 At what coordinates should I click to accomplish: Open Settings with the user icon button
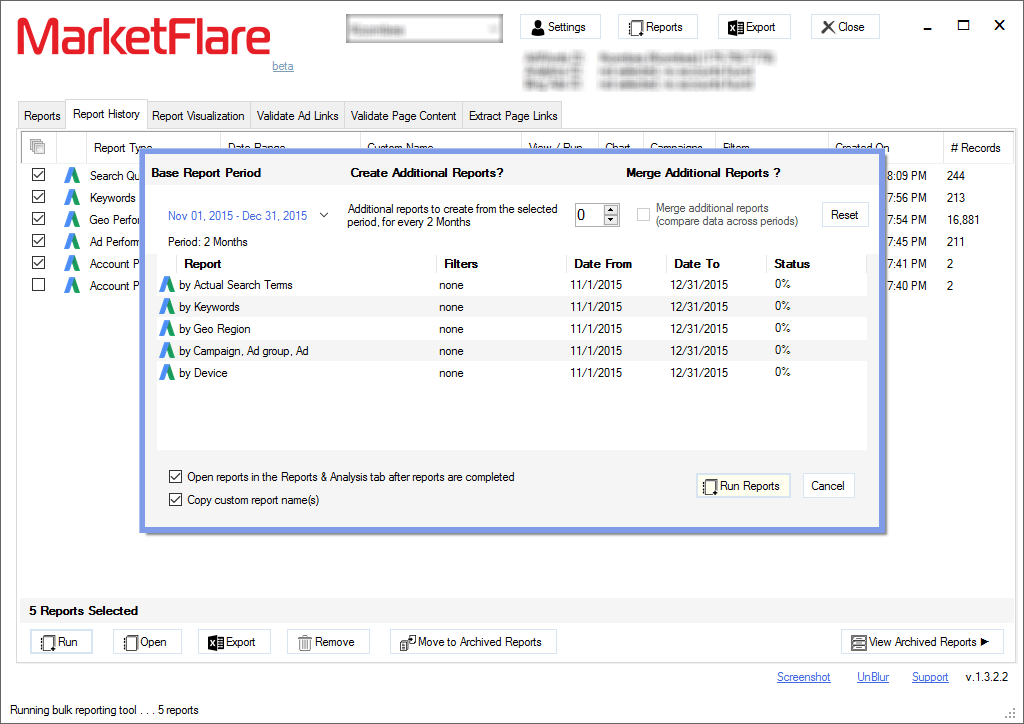point(560,27)
